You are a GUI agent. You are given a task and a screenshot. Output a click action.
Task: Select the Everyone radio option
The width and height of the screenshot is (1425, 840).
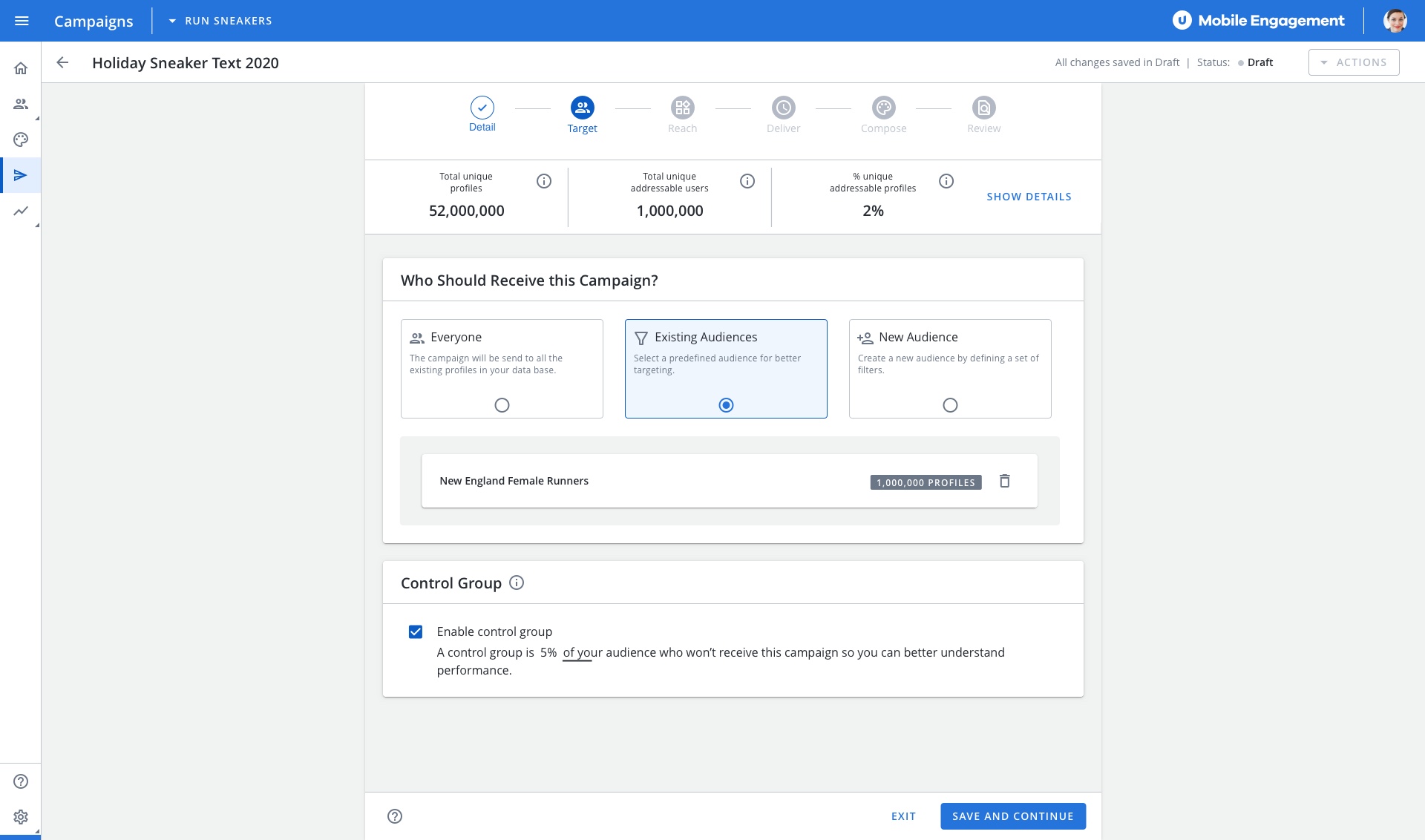click(502, 405)
